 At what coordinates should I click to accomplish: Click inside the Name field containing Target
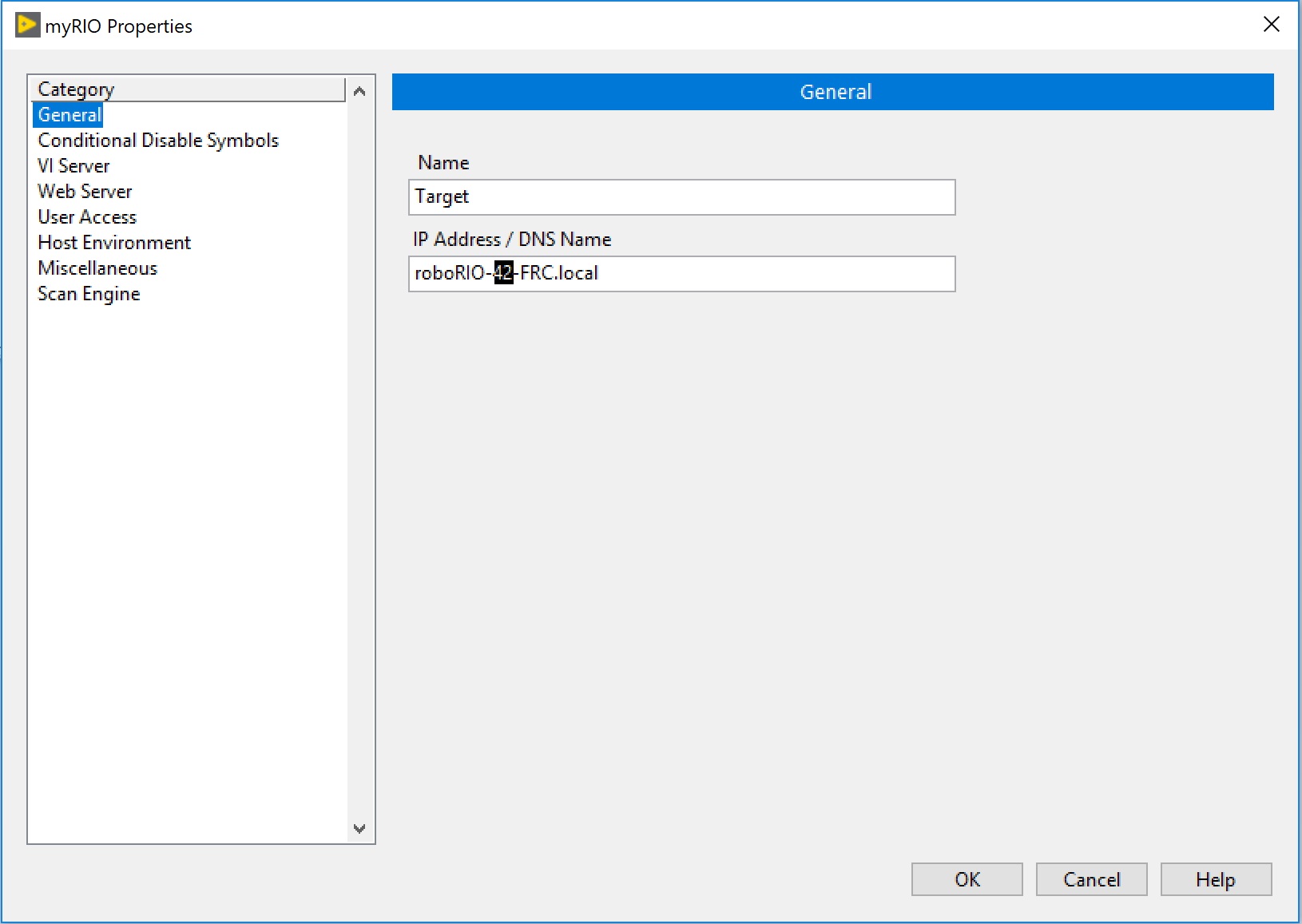[x=681, y=197]
